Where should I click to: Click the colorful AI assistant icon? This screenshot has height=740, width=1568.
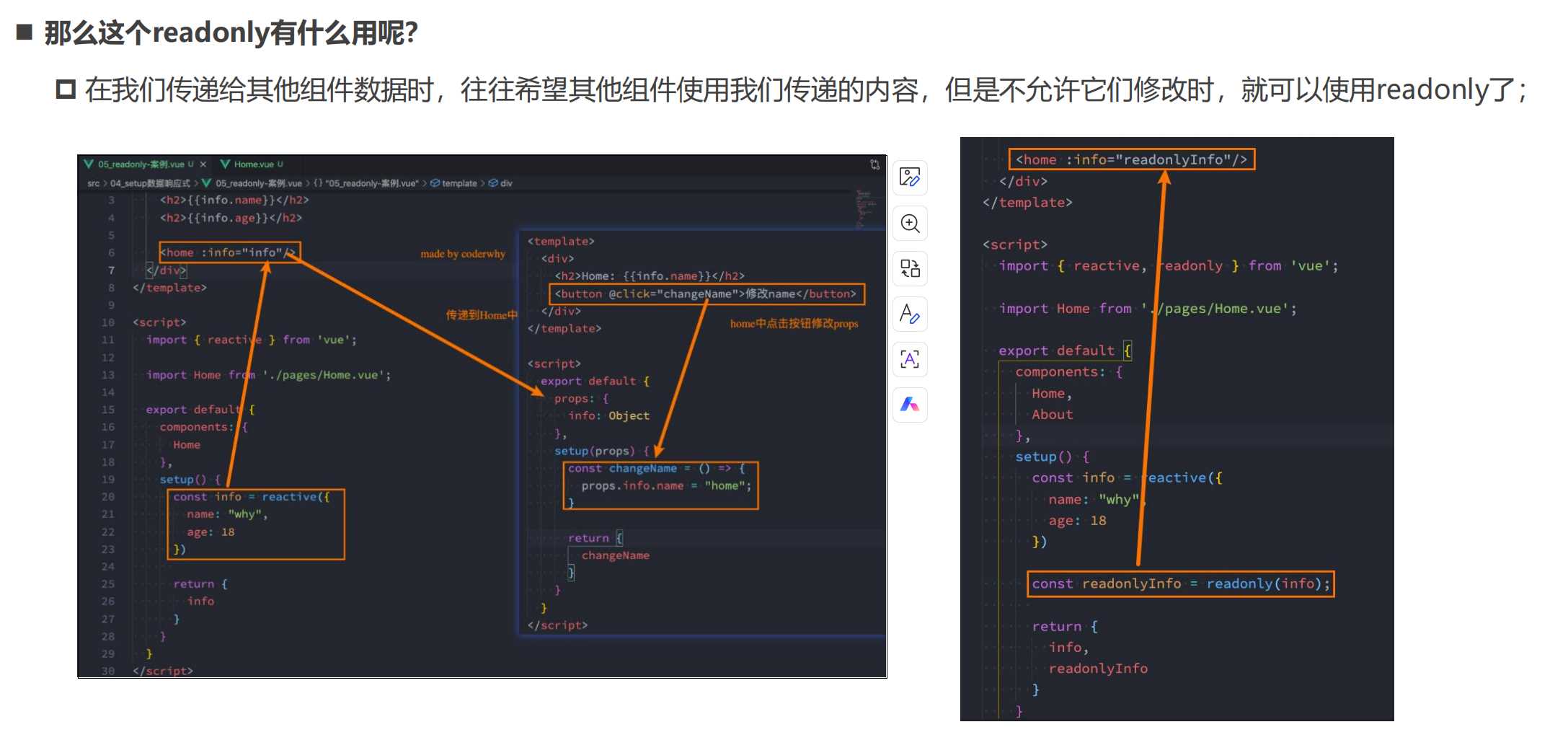[910, 405]
